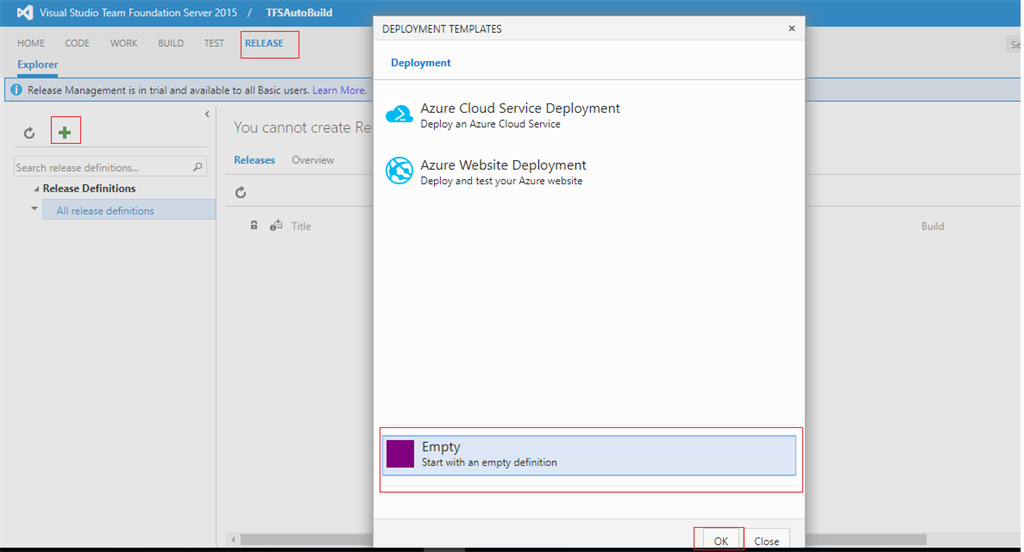Click the Azure Cloud Service Deployment icon
Image resolution: width=1024 pixels, height=552 pixels.
point(400,115)
